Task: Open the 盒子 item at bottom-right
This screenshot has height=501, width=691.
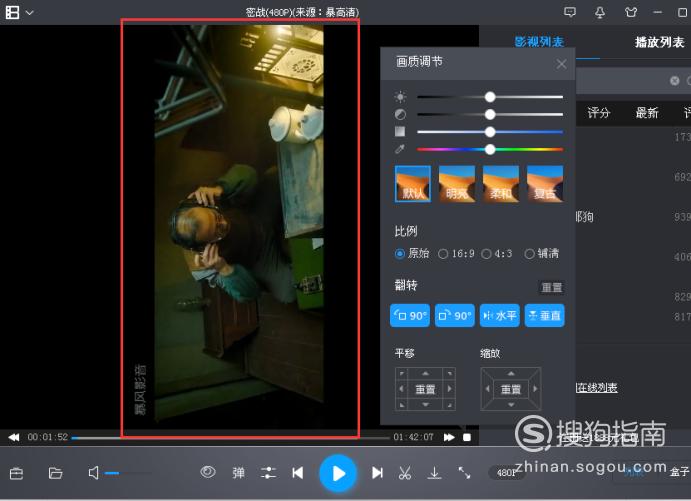Action: 679,472
